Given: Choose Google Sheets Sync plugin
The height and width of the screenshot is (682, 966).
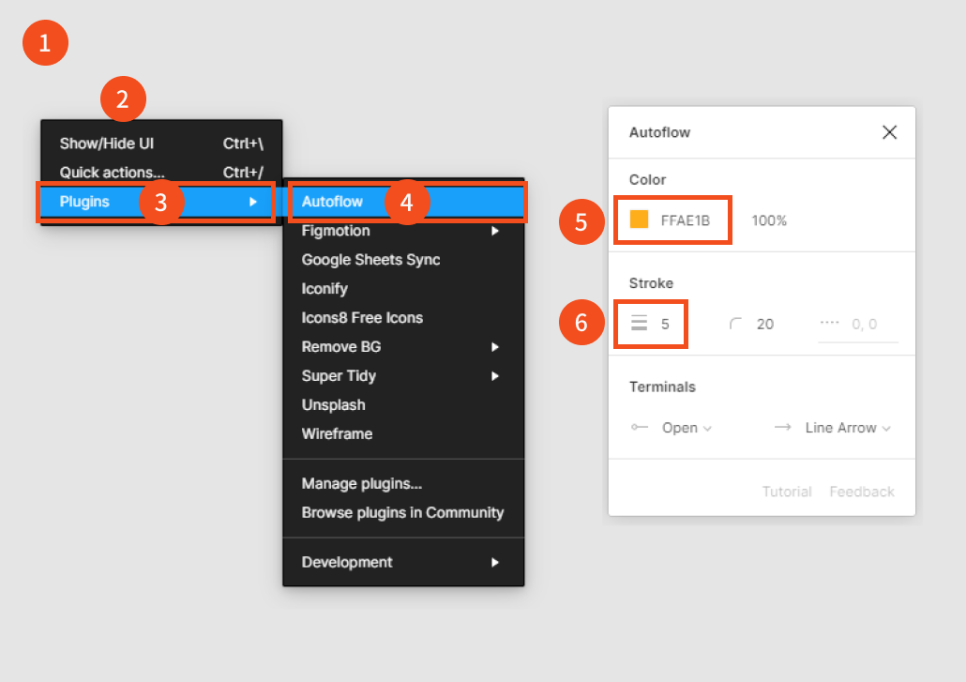Looking at the screenshot, I should (x=404, y=260).
